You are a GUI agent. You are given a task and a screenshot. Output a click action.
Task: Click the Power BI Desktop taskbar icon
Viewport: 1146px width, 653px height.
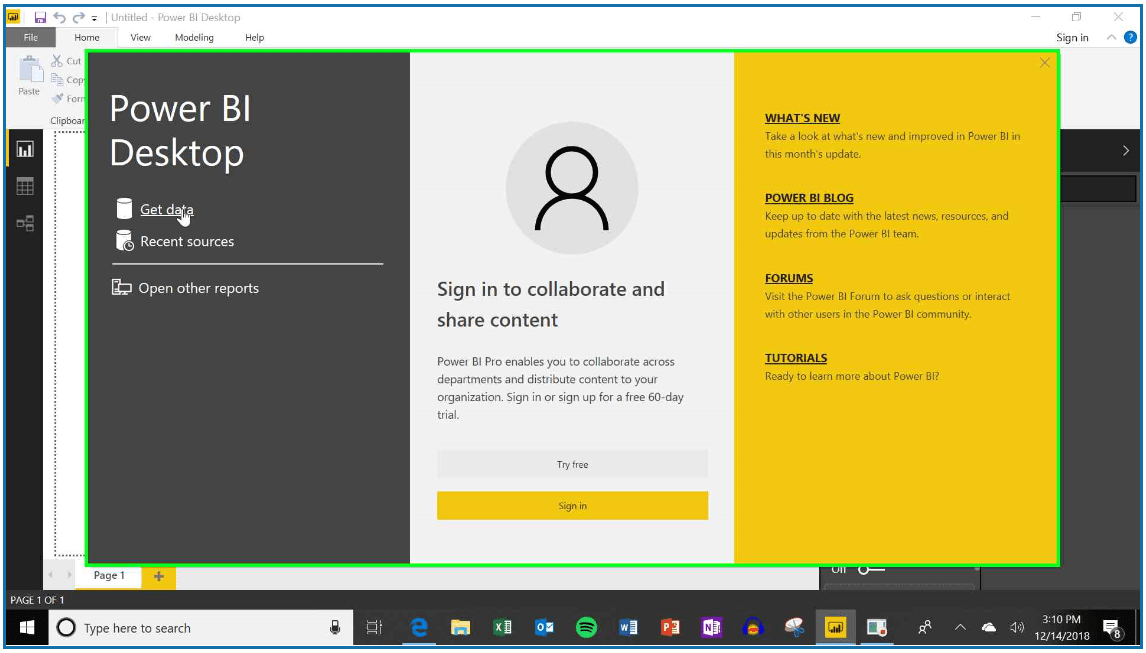[x=835, y=627]
